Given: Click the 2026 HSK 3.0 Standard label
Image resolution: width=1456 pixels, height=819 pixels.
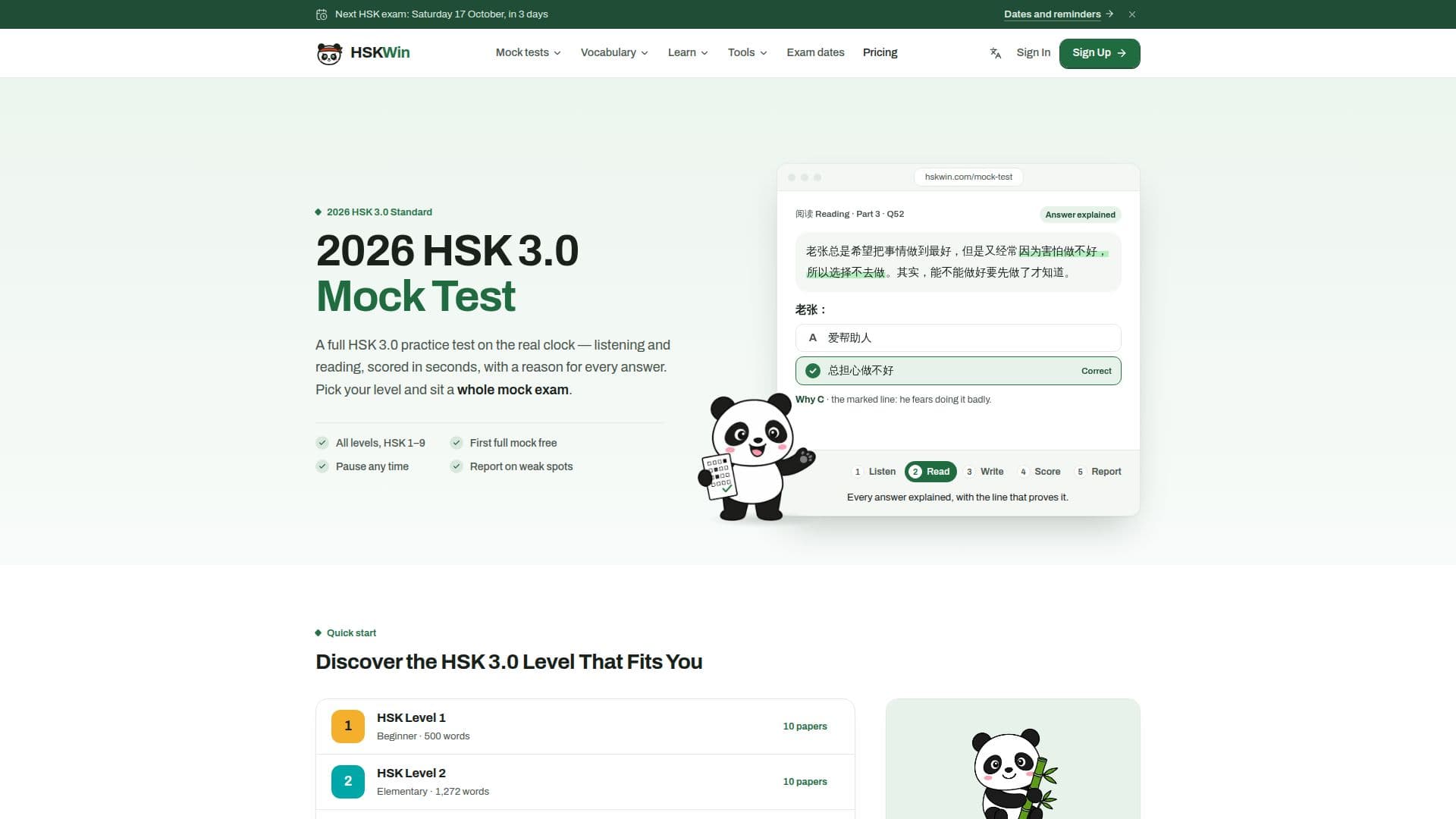Looking at the screenshot, I should (x=379, y=212).
